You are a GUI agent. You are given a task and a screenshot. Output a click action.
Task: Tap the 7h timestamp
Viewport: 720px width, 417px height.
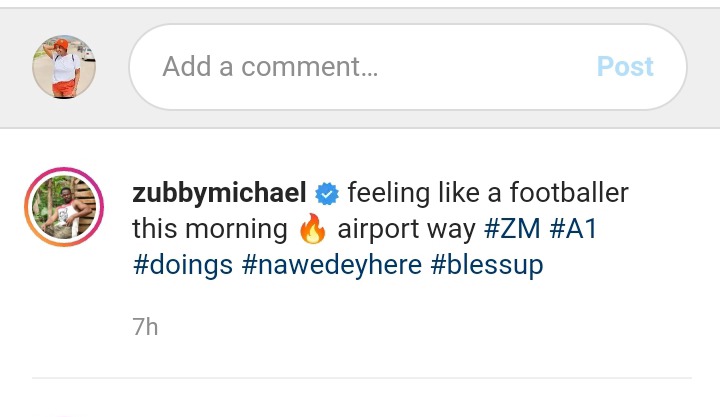[145, 327]
